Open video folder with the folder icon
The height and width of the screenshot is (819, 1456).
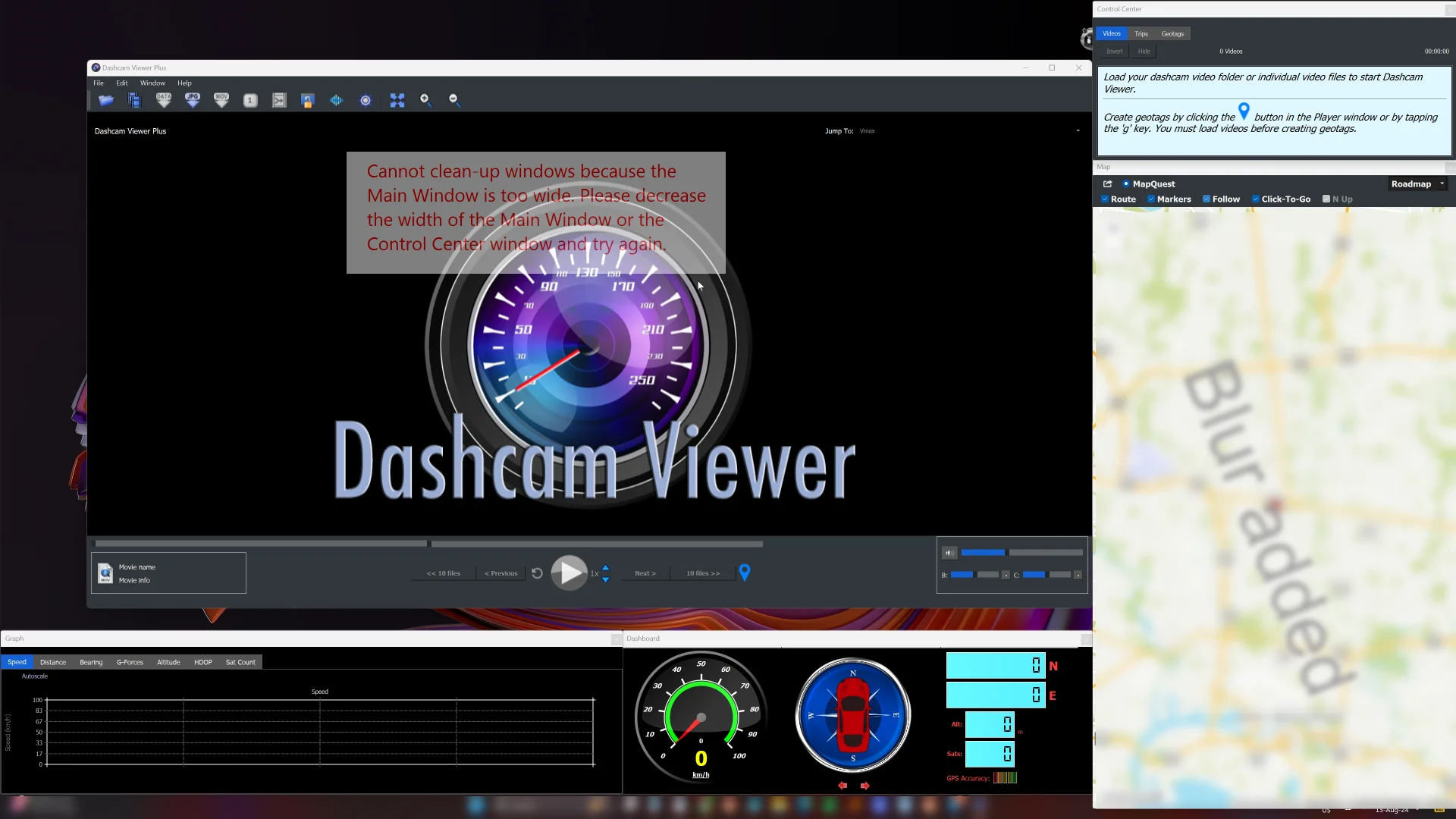click(105, 100)
